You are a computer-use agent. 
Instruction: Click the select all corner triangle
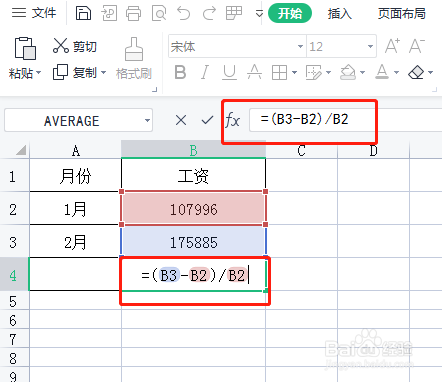(21, 150)
